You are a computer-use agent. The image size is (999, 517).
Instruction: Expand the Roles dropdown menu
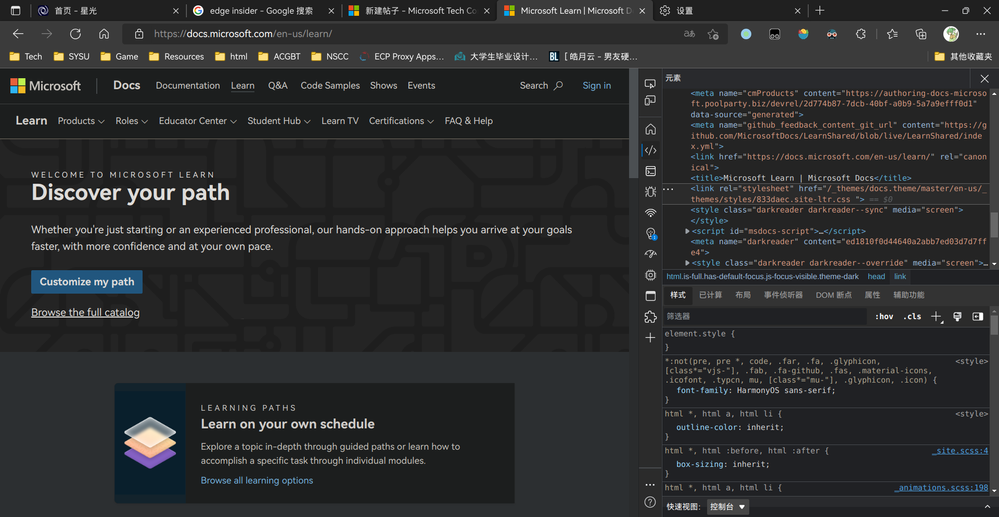tap(131, 120)
